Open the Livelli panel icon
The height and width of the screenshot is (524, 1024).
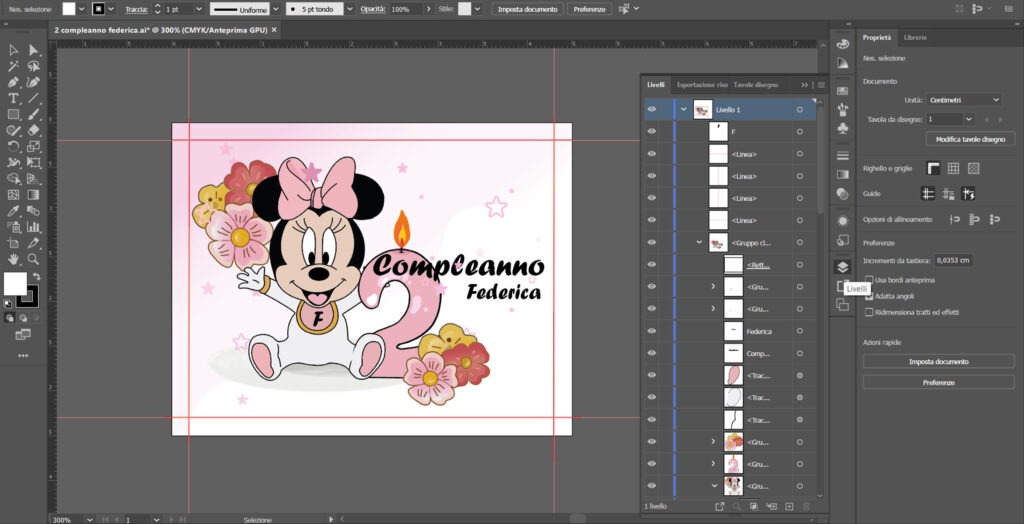coord(842,267)
